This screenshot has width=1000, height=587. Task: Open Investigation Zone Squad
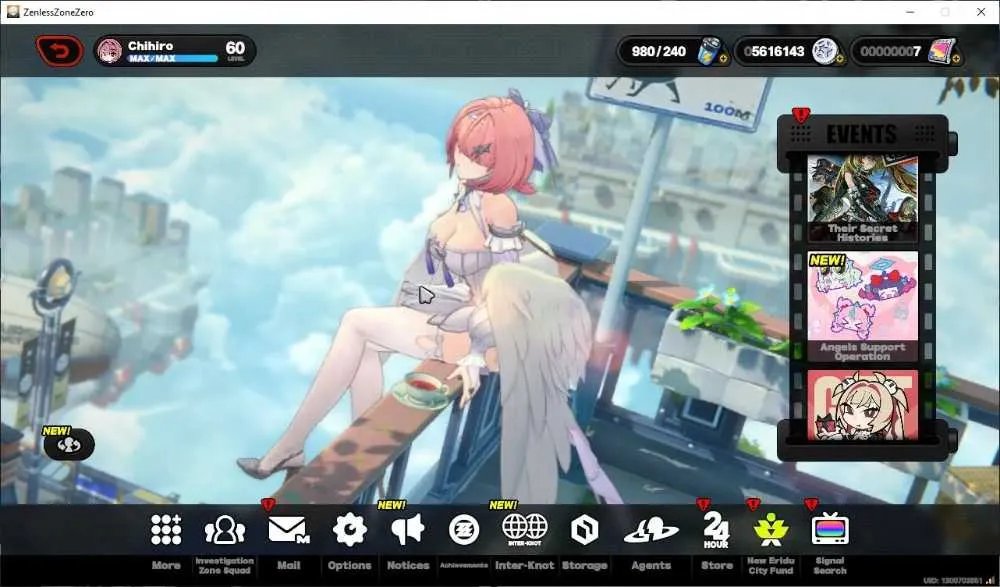pos(224,530)
